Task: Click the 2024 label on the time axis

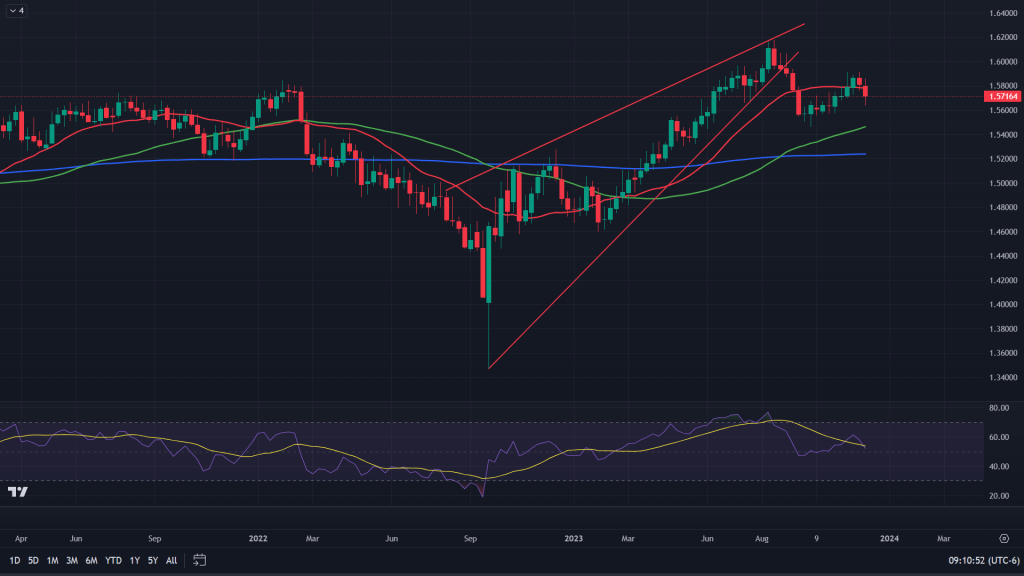Action: click(889, 537)
